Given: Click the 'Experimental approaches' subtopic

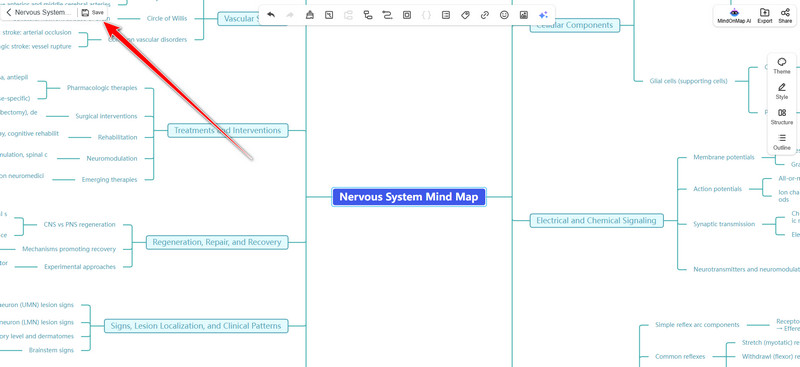Looking at the screenshot, I should click(x=80, y=266).
